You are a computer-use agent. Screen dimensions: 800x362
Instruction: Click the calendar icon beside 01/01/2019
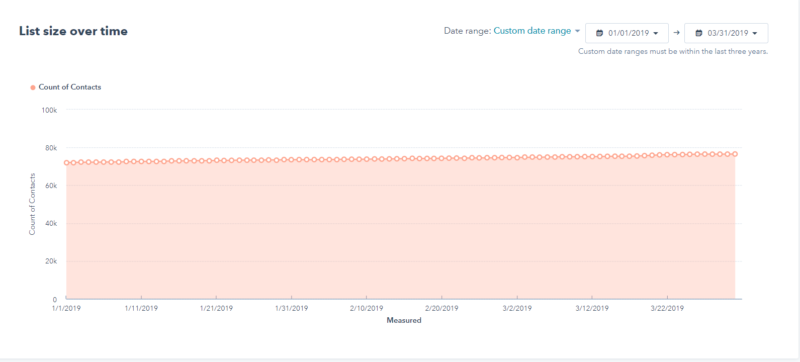coord(599,33)
